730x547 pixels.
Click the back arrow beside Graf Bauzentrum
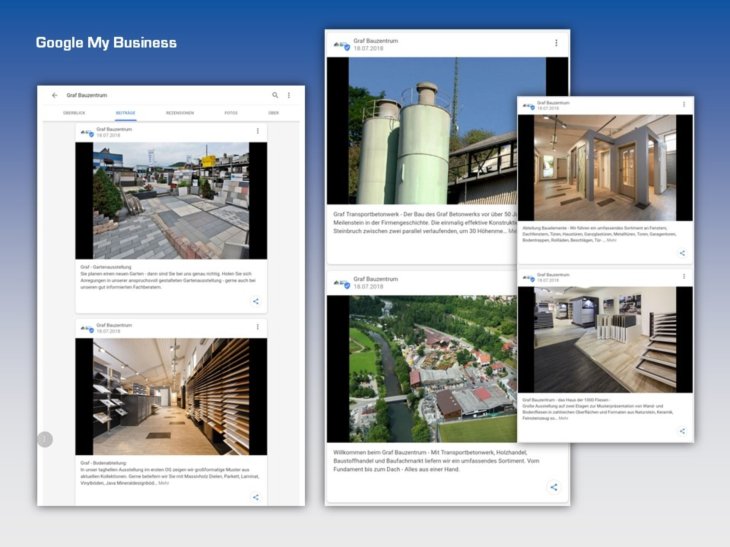pos(55,95)
